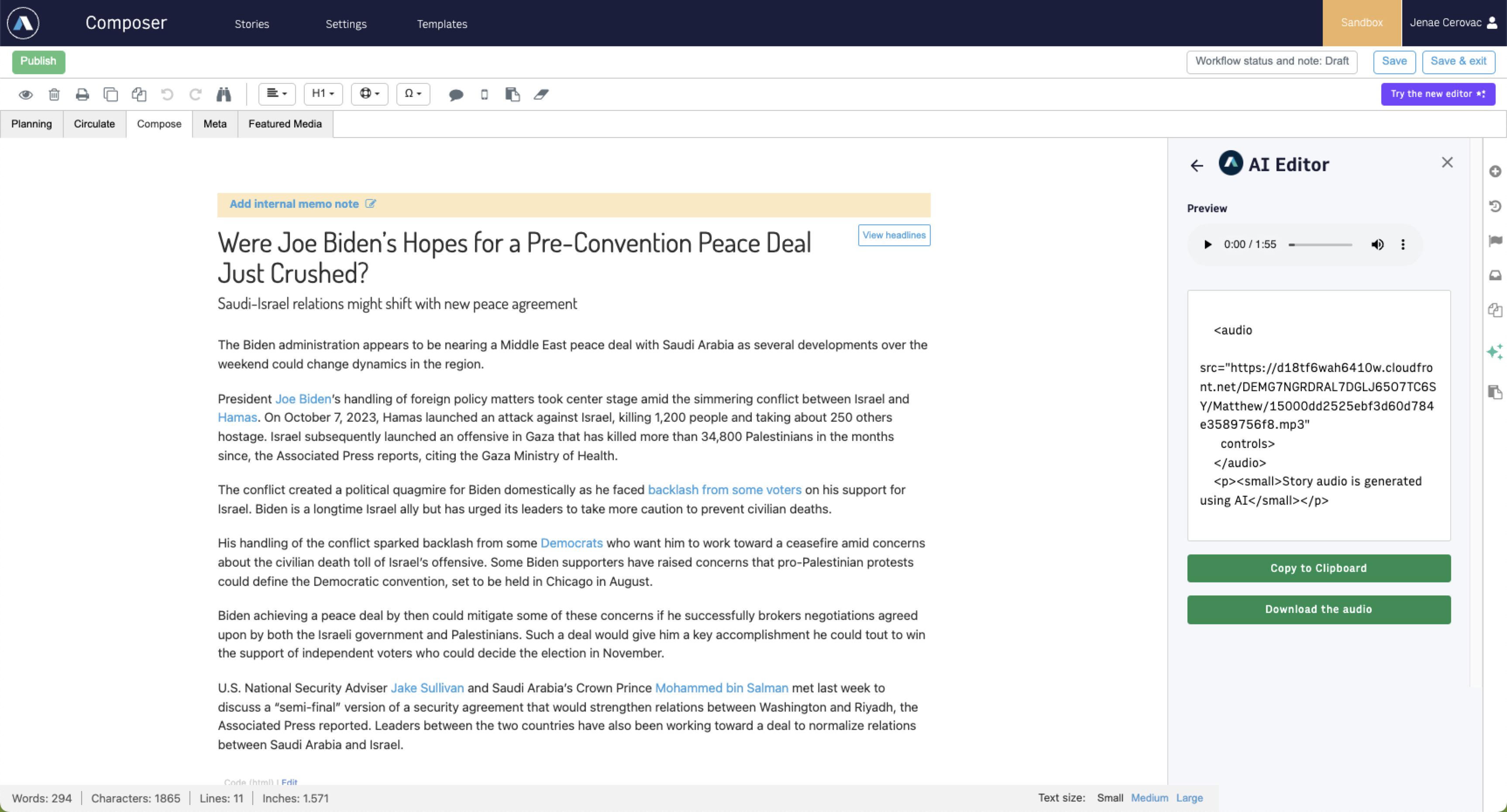Open Settings in the top navigation
Image resolution: width=1507 pixels, height=812 pixels.
pos(346,24)
